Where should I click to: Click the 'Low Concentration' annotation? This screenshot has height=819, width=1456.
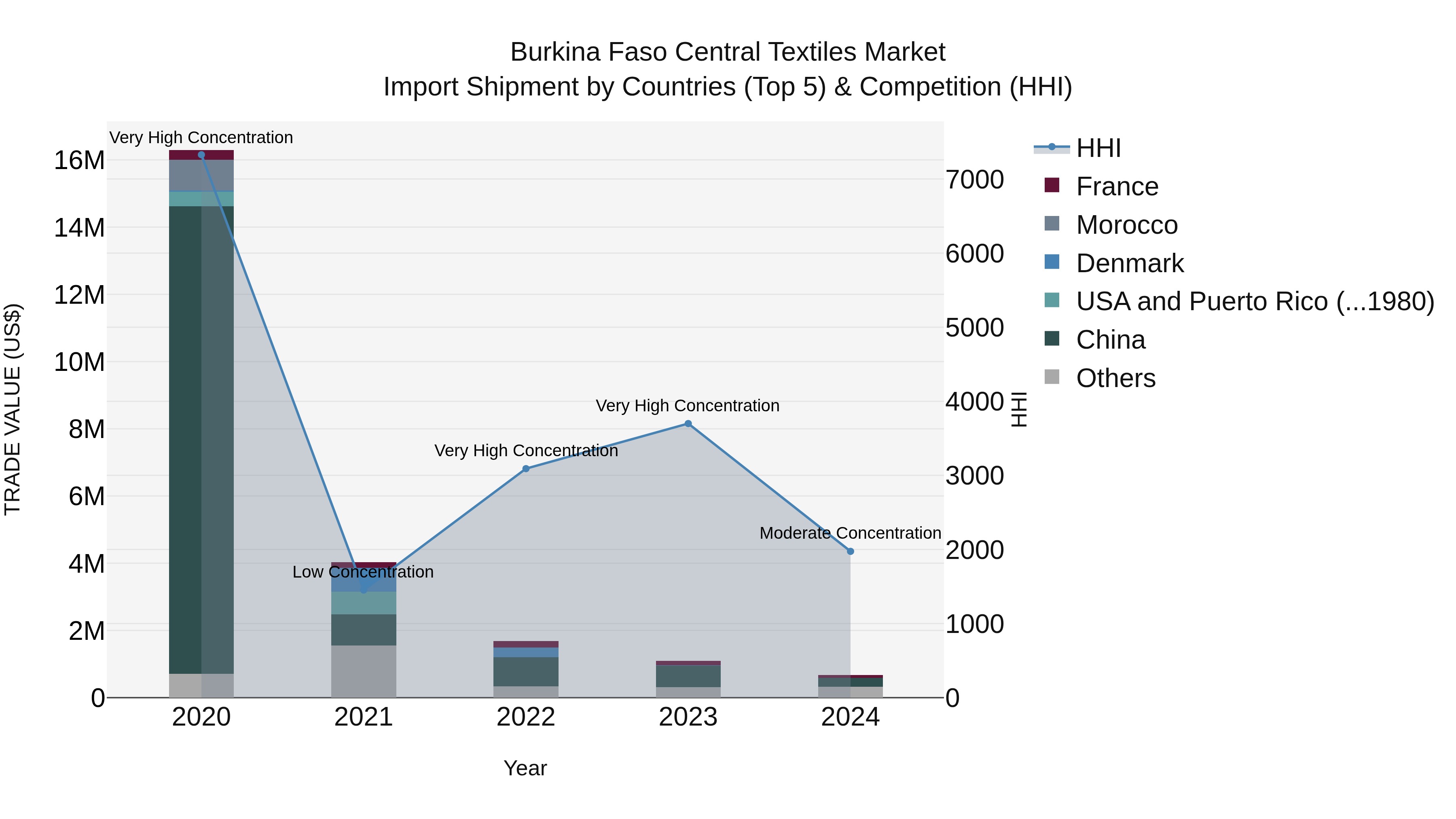363,572
